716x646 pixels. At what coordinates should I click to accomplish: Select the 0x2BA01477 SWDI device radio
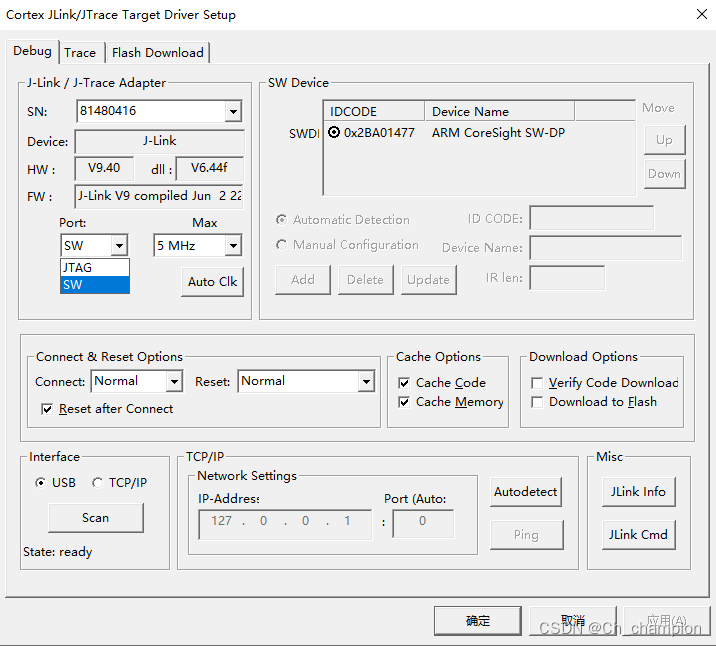334,132
